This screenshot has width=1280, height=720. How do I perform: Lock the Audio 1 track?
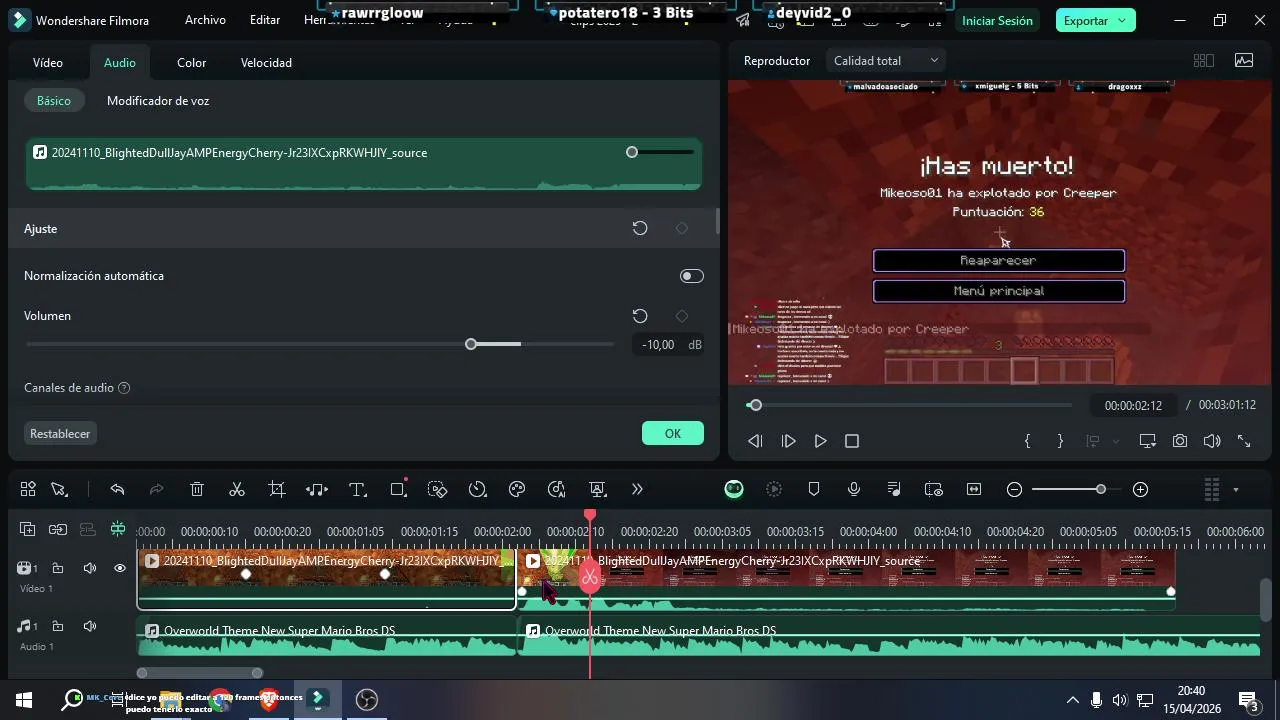pyautogui.click(x=58, y=626)
